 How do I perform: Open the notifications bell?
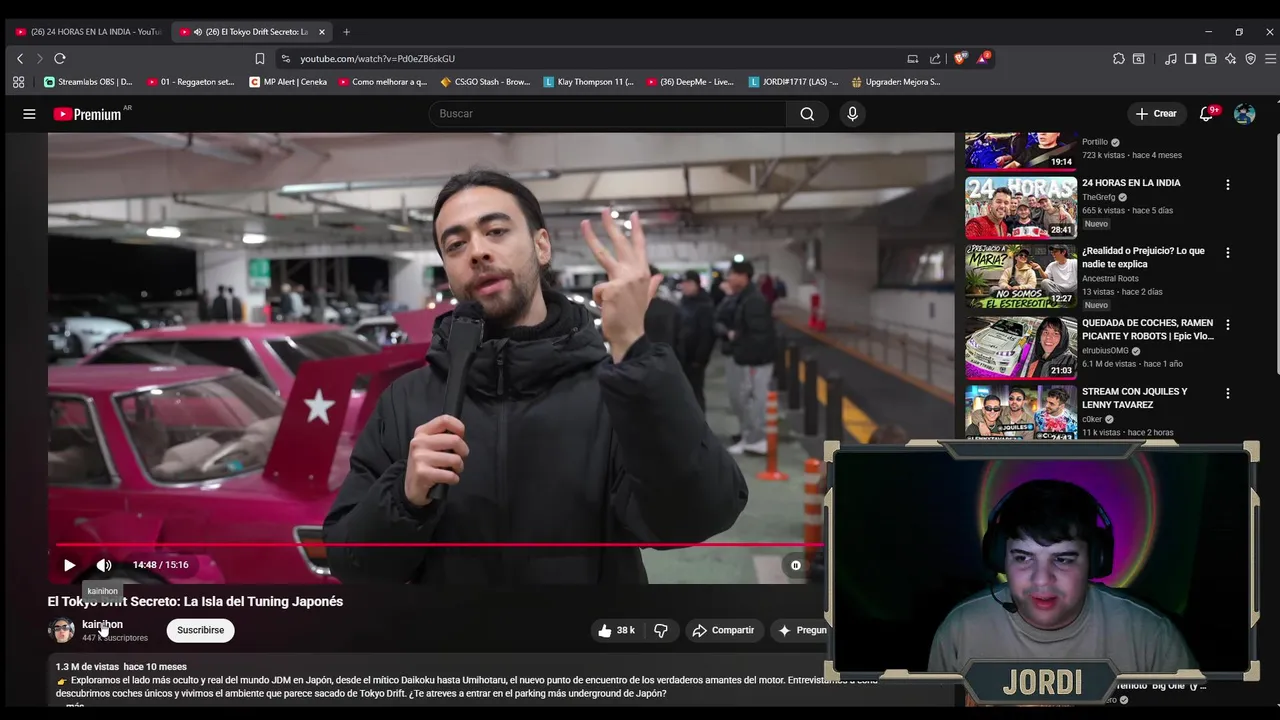[1206, 114]
